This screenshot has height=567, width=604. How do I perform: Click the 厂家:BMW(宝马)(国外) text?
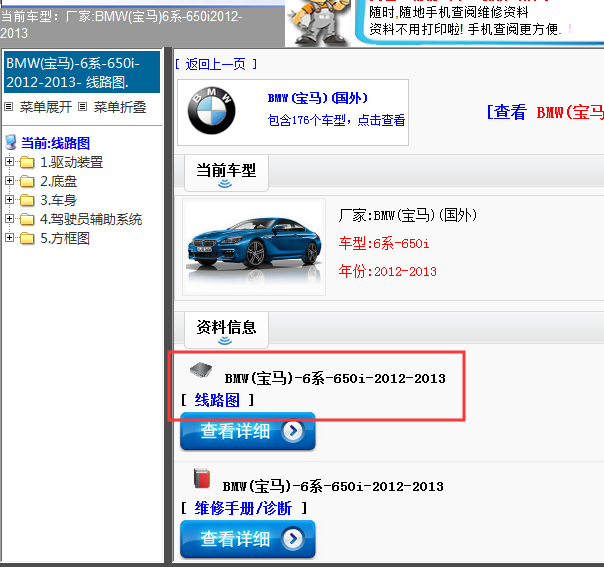[x=408, y=215]
